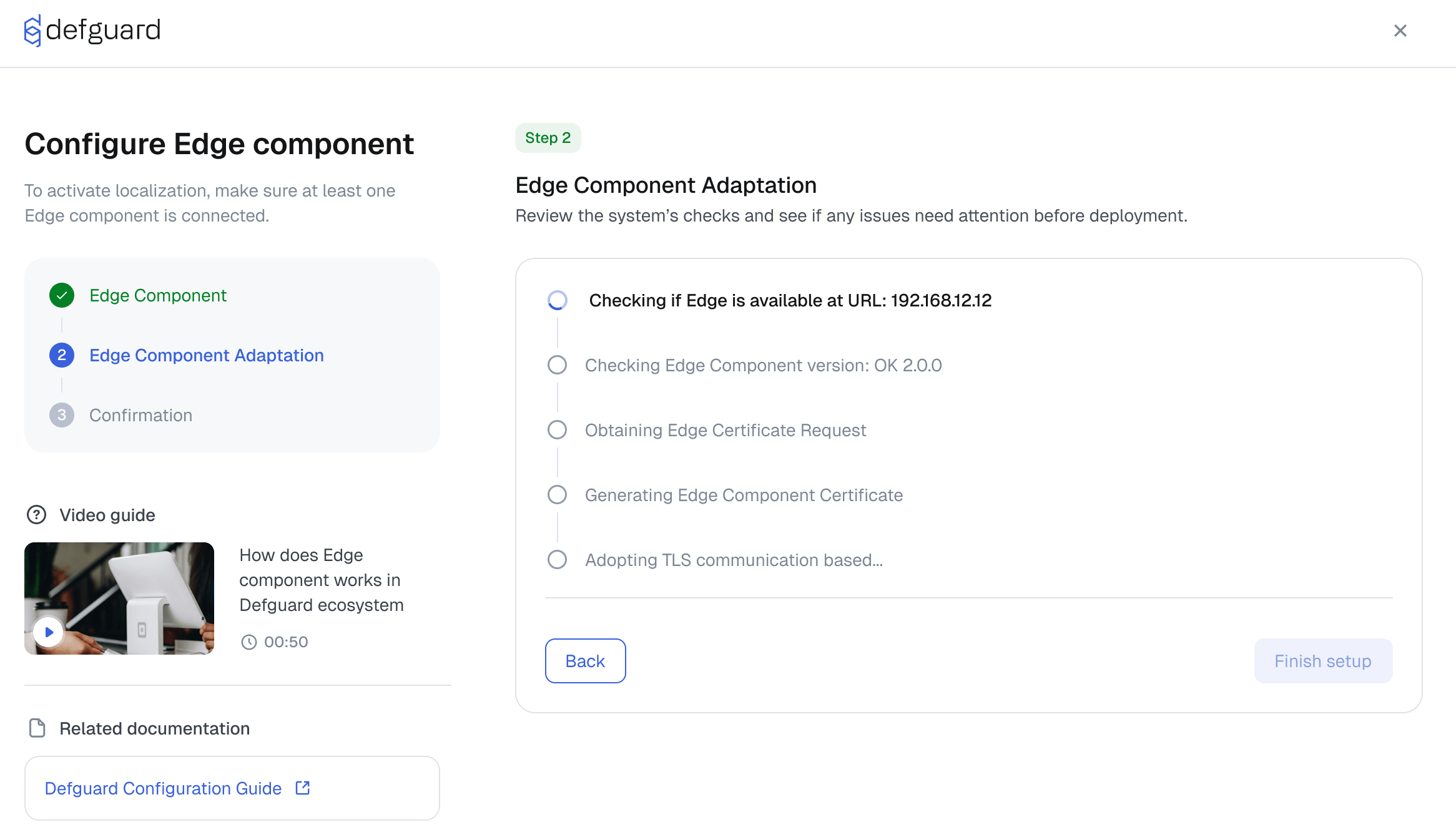Click the document icon next to Related documentation

(37, 728)
